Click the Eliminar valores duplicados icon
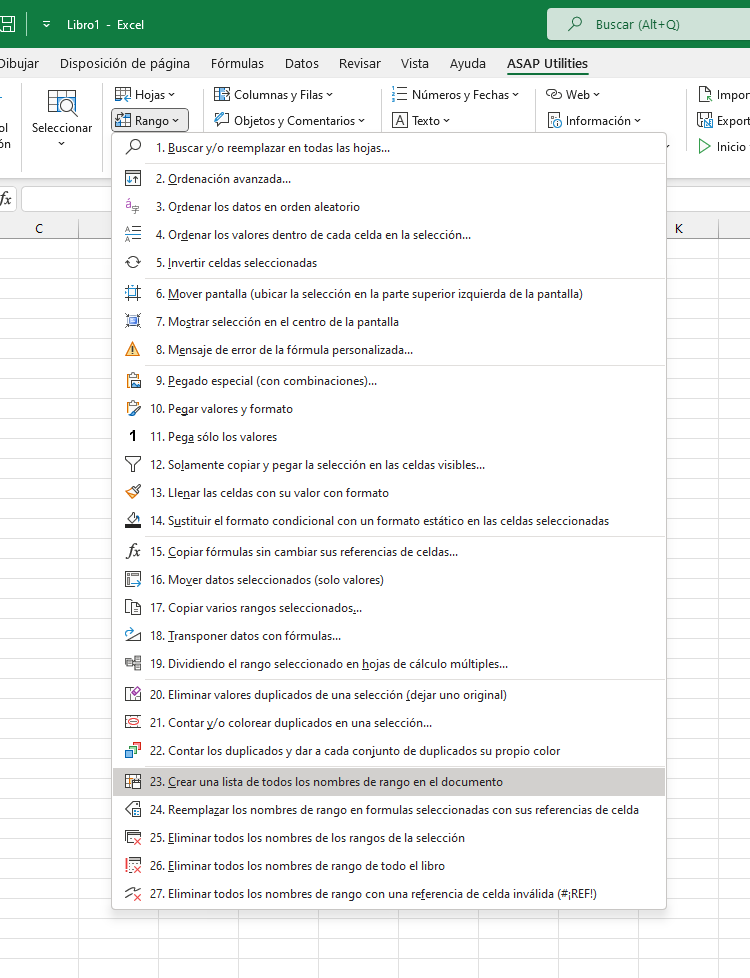The height and width of the screenshot is (978, 750). pos(133,694)
